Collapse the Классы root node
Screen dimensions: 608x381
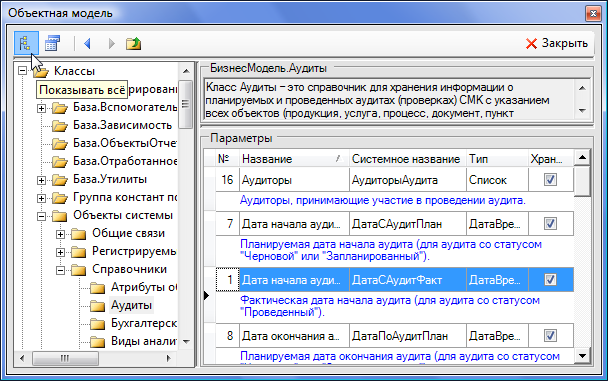[22, 71]
